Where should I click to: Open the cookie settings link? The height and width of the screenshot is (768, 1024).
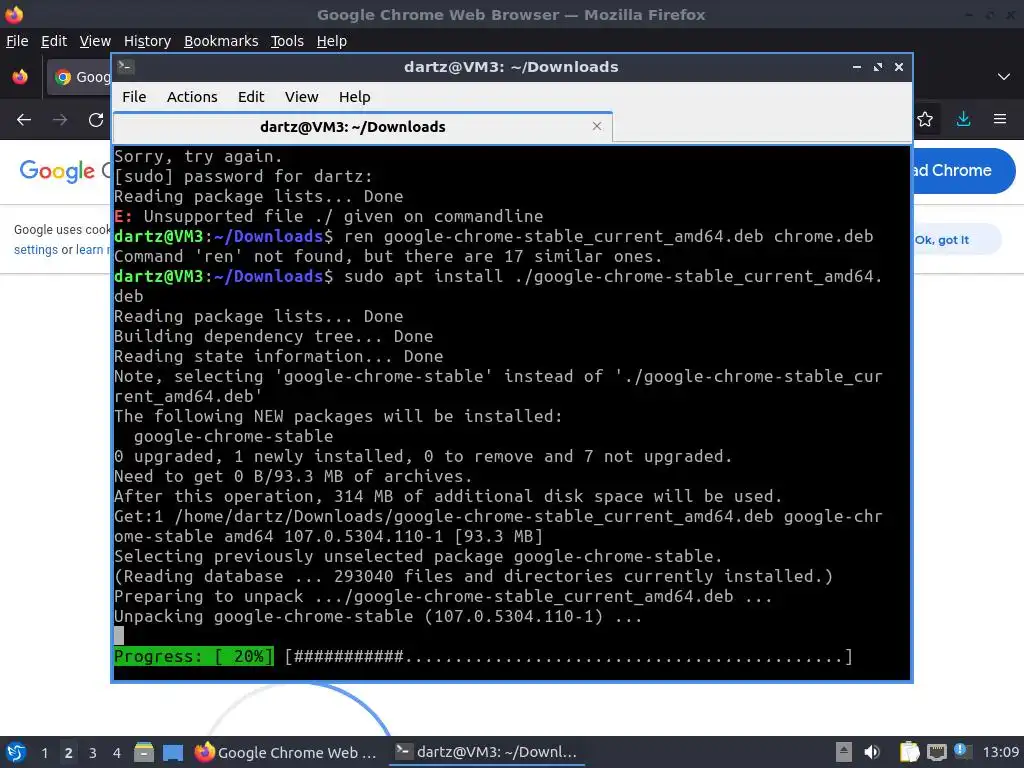point(36,249)
